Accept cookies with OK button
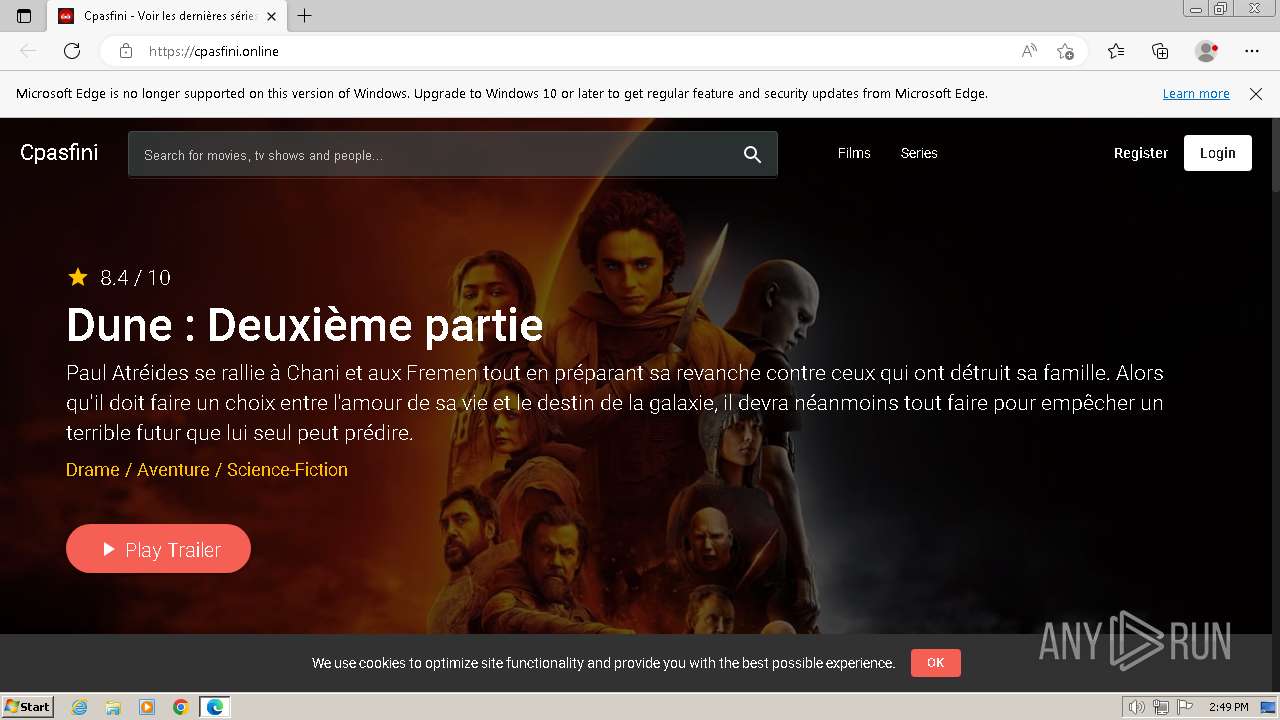Screen dimensions: 1280x720 tap(936, 663)
